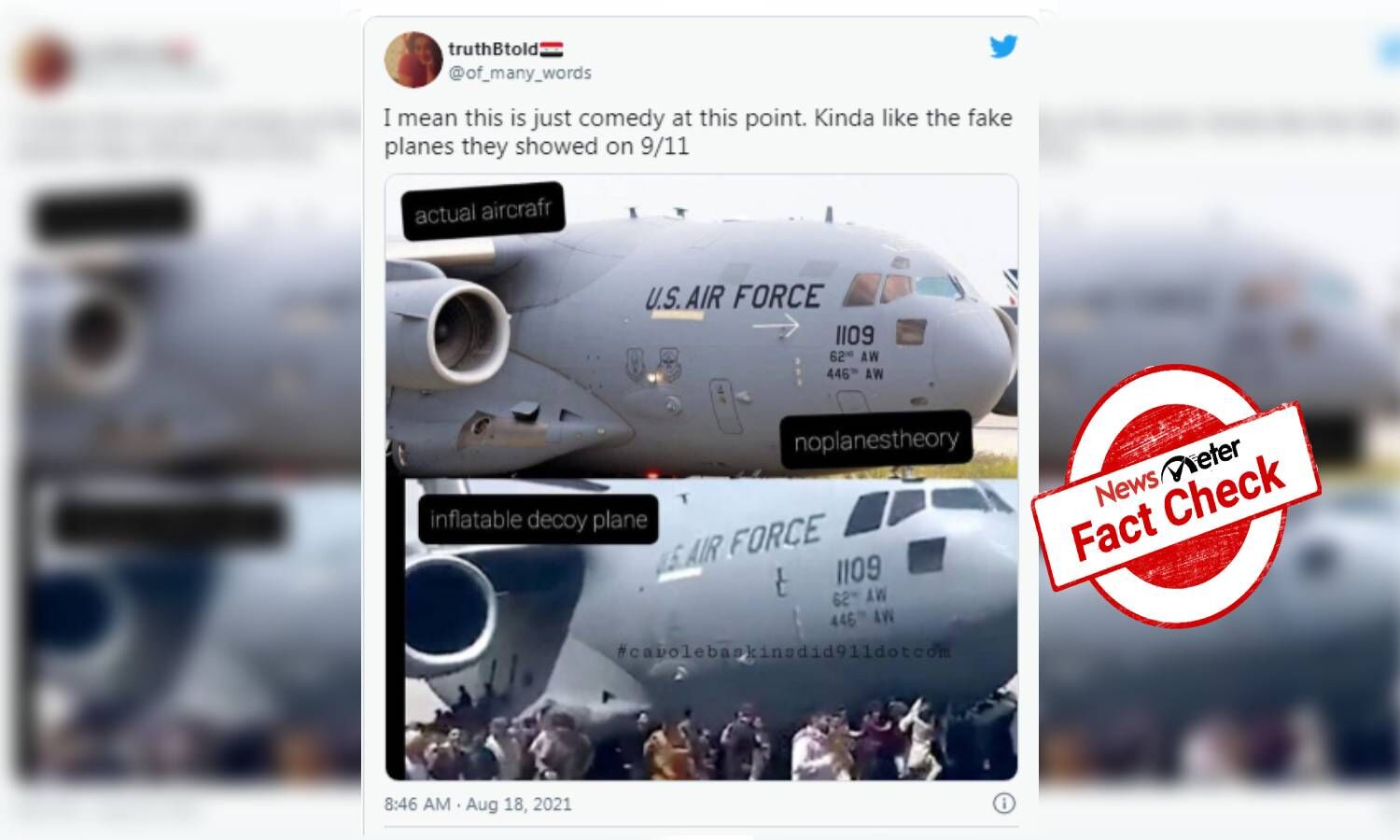Click the 'inflatable decoy plane' label
1400x840 pixels.
tap(539, 519)
